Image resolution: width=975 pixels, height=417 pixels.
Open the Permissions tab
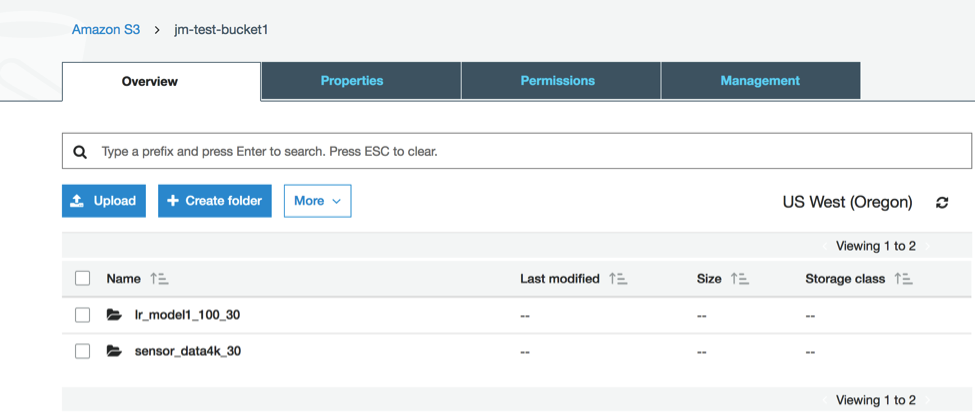[558, 81]
